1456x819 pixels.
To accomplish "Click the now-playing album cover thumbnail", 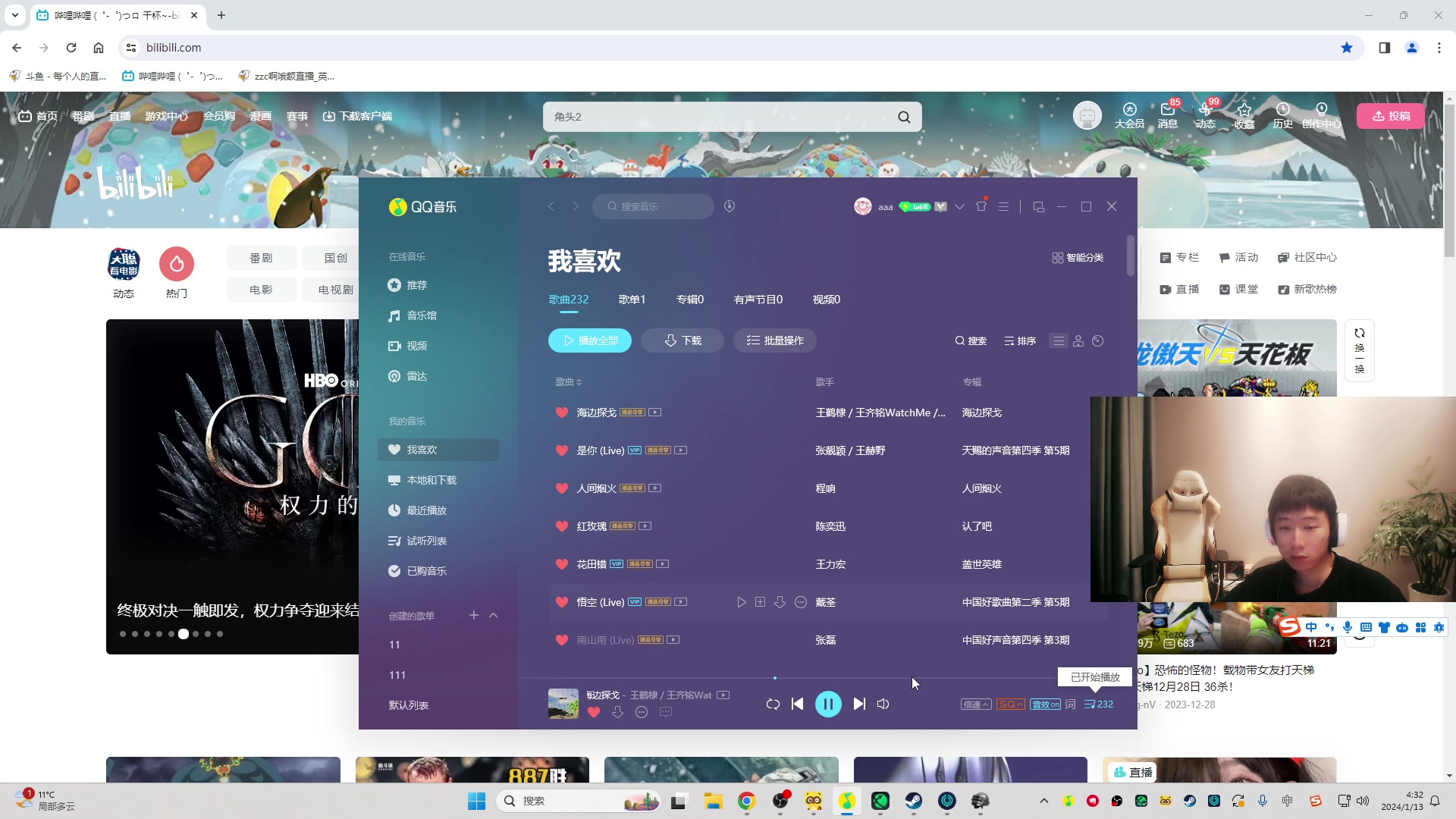I will click(x=563, y=704).
